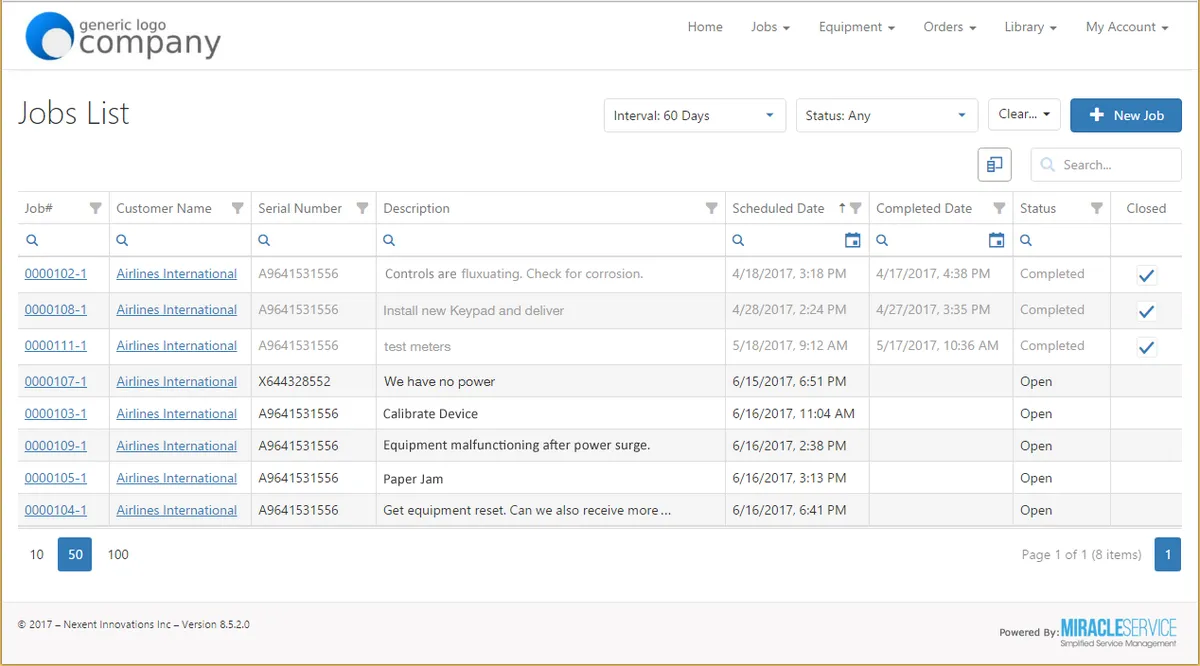Image resolution: width=1200 pixels, height=666 pixels.
Task: Click the Job# column filter funnel icon
Action: coord(95,208)
